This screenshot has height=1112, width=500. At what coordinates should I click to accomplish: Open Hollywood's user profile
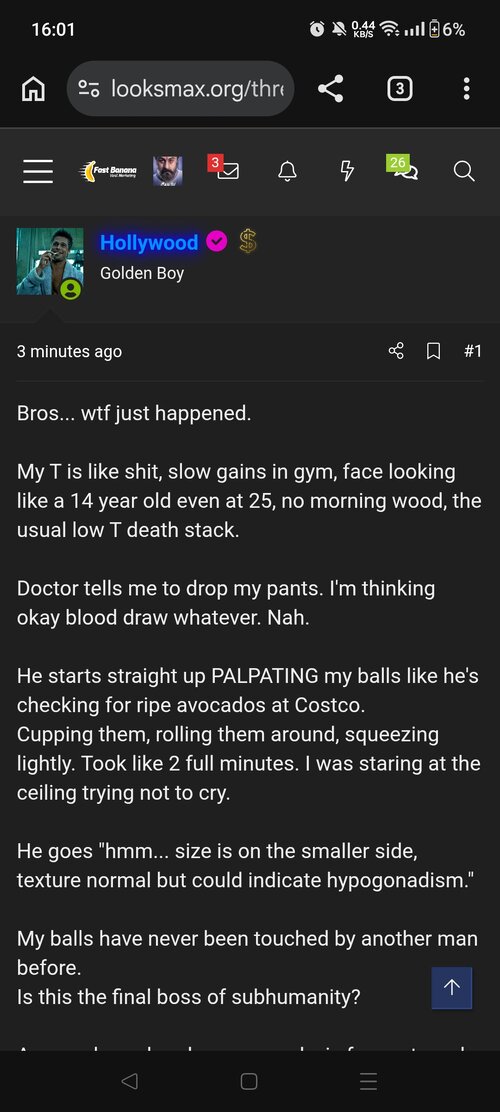pos(149,243)
